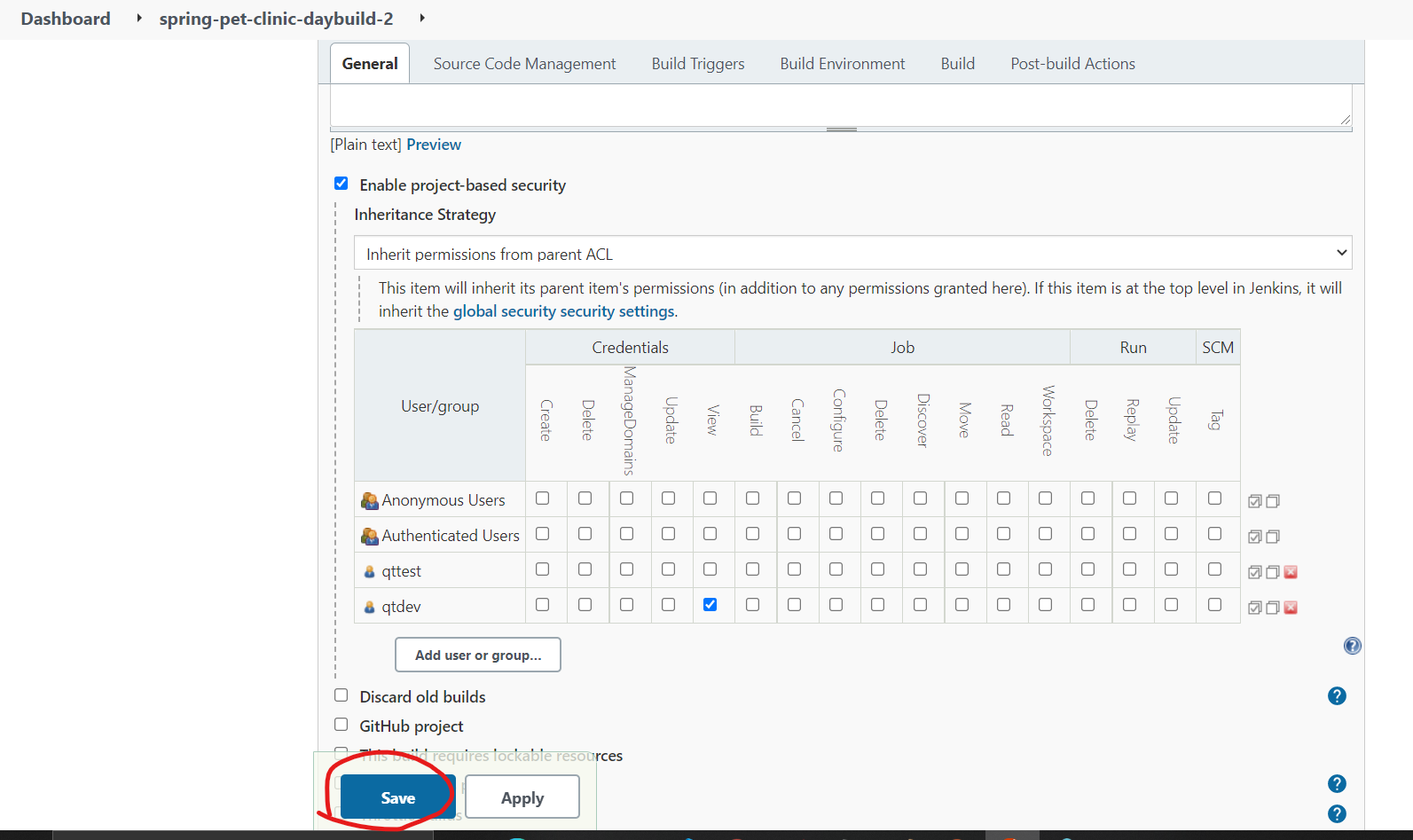Remove the qtdev user row
1413x840 pixels.
pos(1291,608)
